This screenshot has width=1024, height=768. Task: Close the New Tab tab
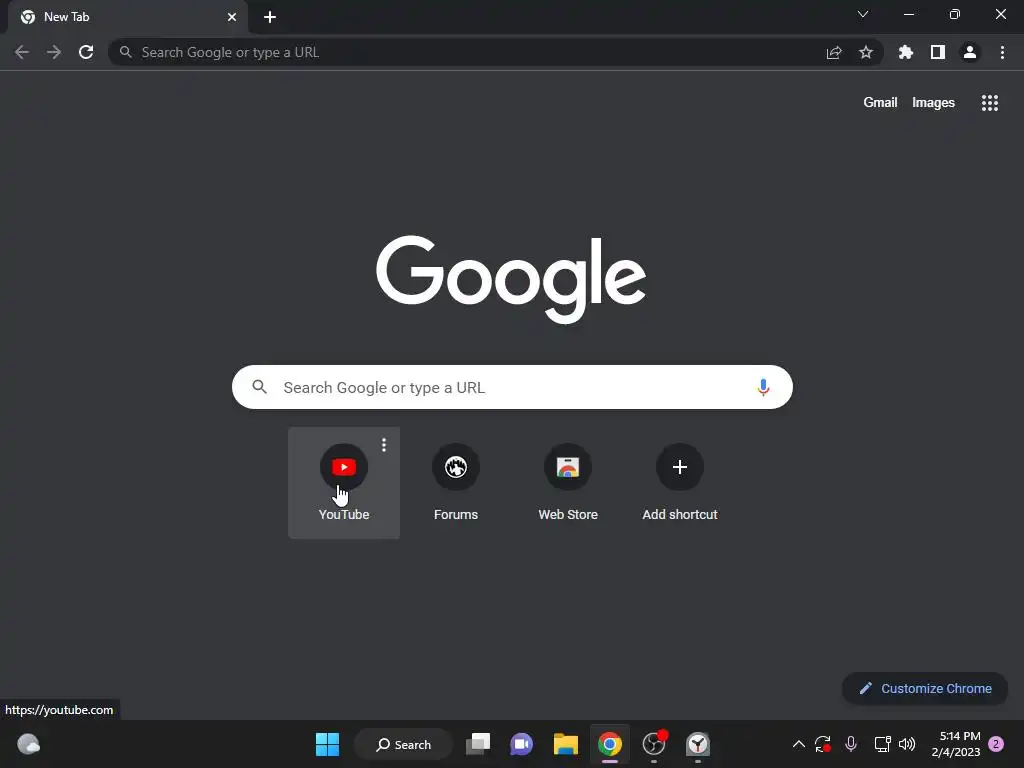[232, 17]
